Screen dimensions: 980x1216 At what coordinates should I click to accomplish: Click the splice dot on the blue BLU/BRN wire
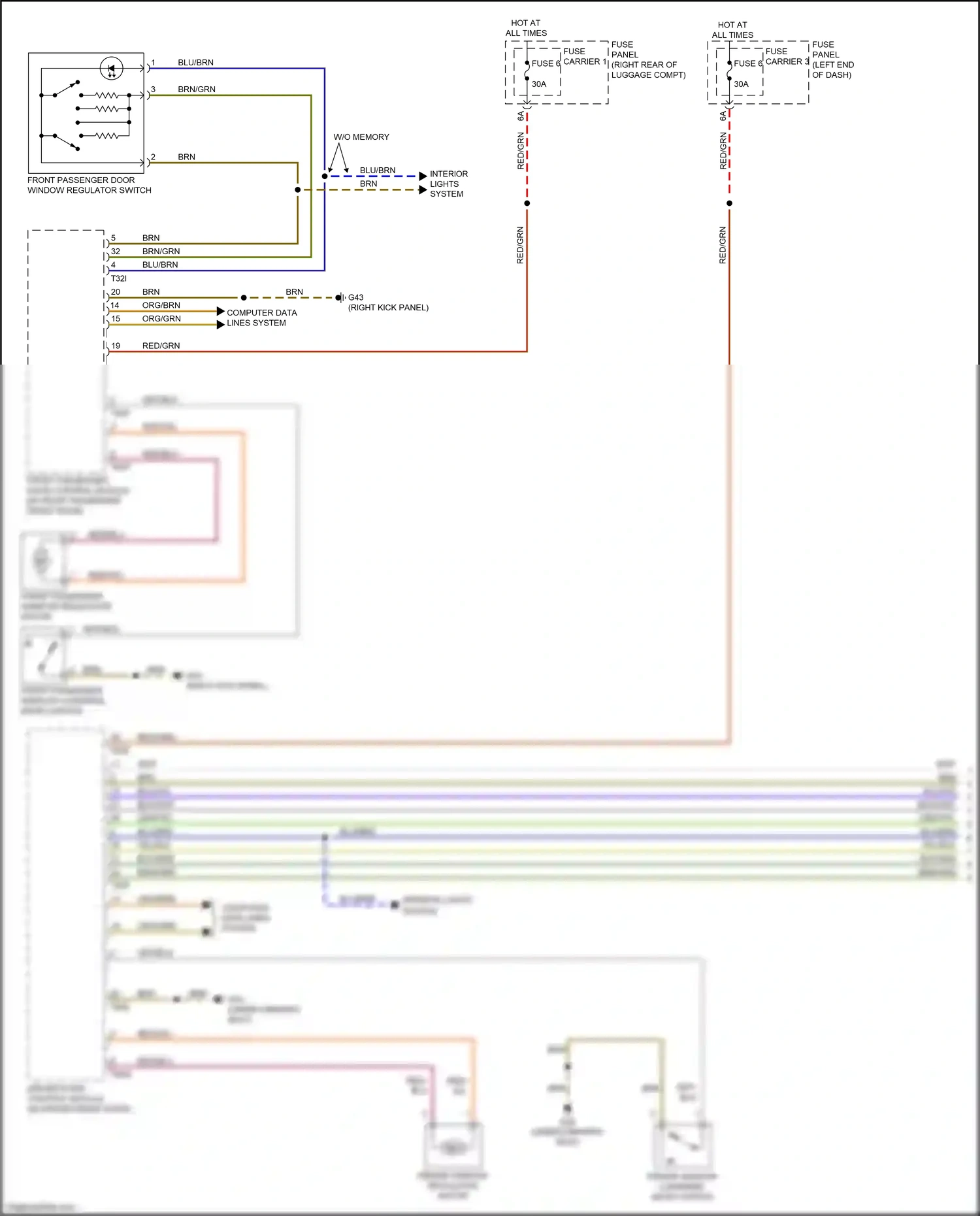click(325, 176)
